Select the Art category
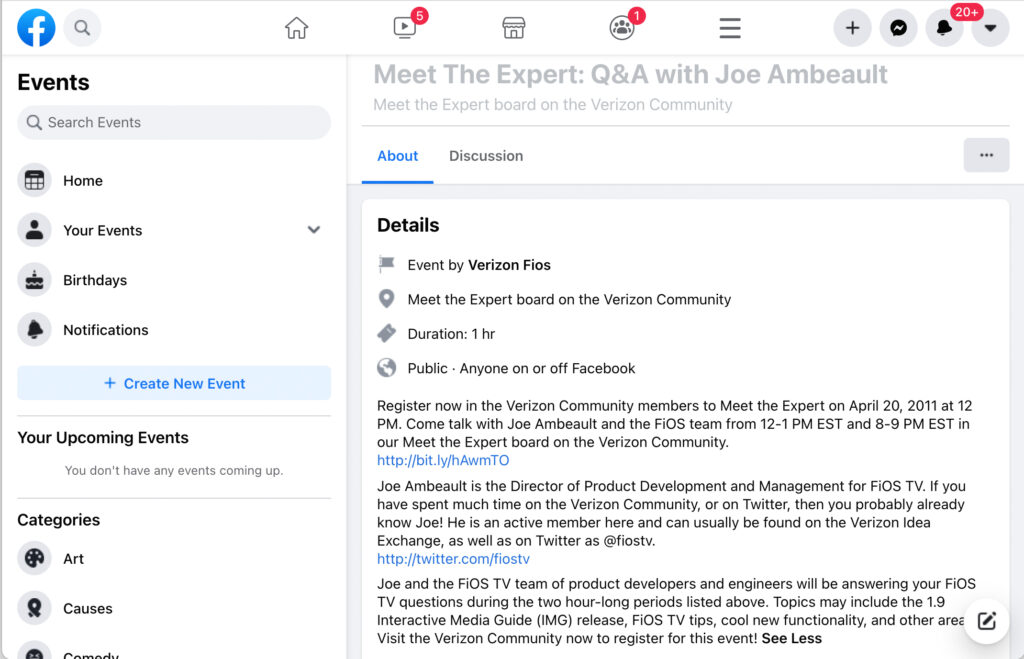The width and height of the screenshot is (1024, 659). point(174,558)
